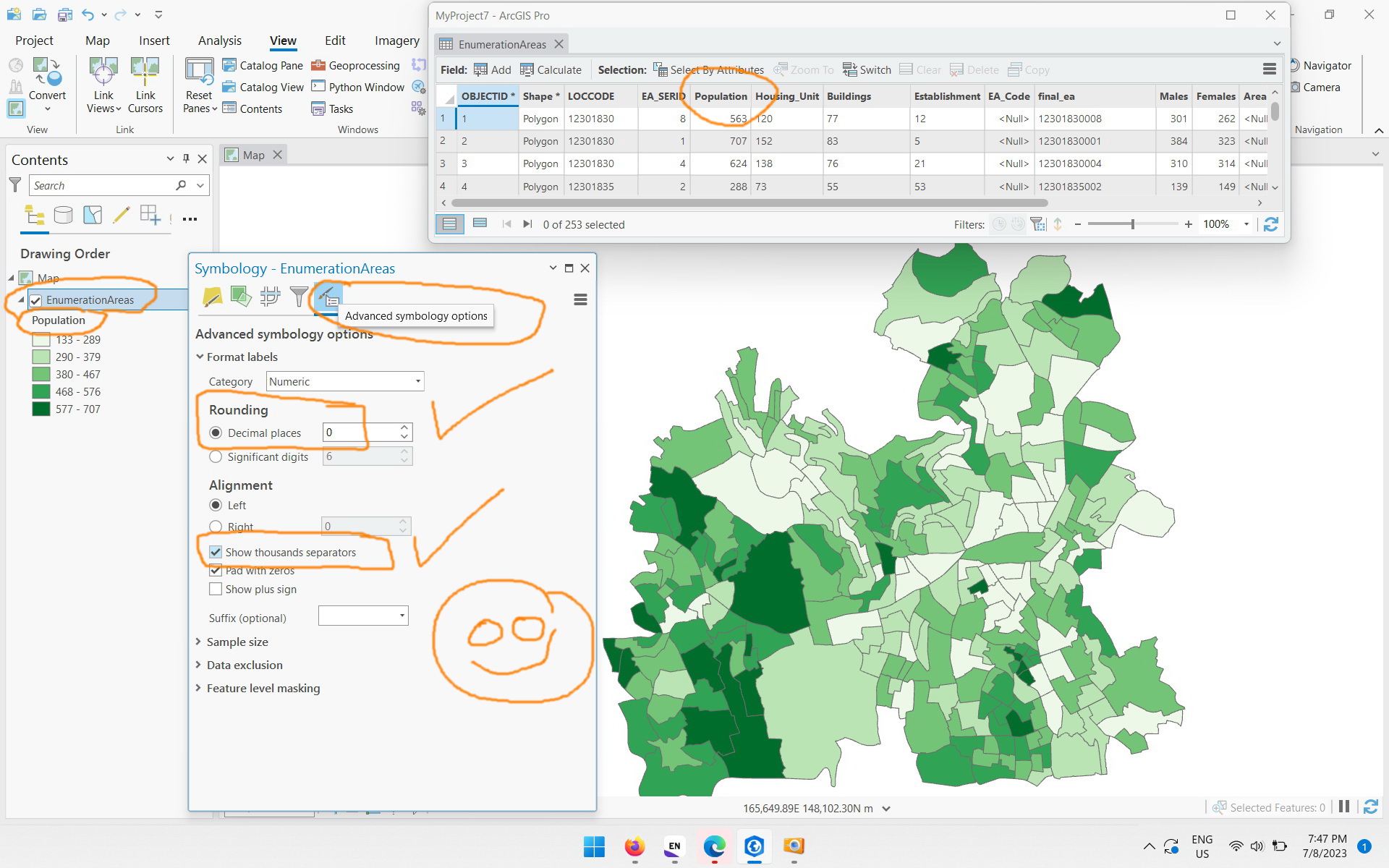
Task: Click the Switch selection icon
Action: [867, 69]
